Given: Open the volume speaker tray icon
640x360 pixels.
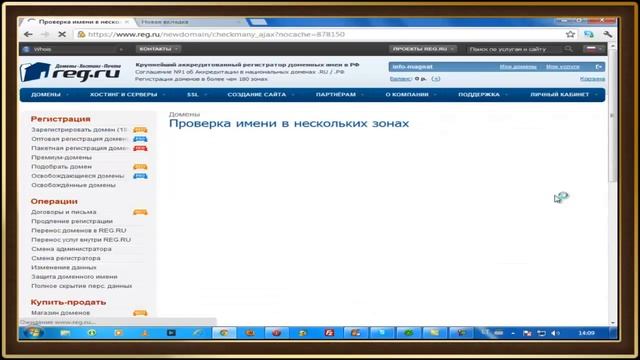Looking at the screenshot, I should coord(555,333).
